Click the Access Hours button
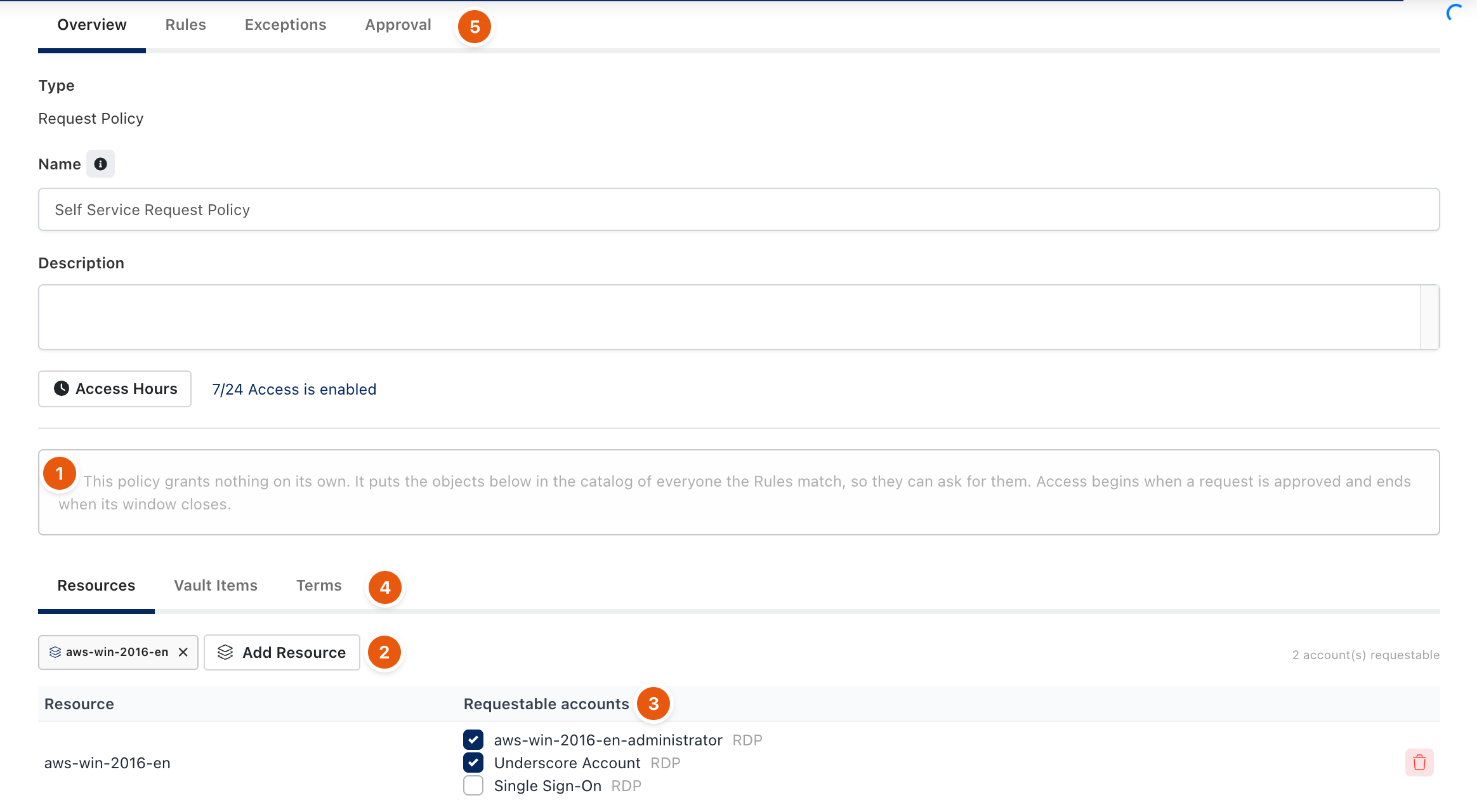 [115, 389]
